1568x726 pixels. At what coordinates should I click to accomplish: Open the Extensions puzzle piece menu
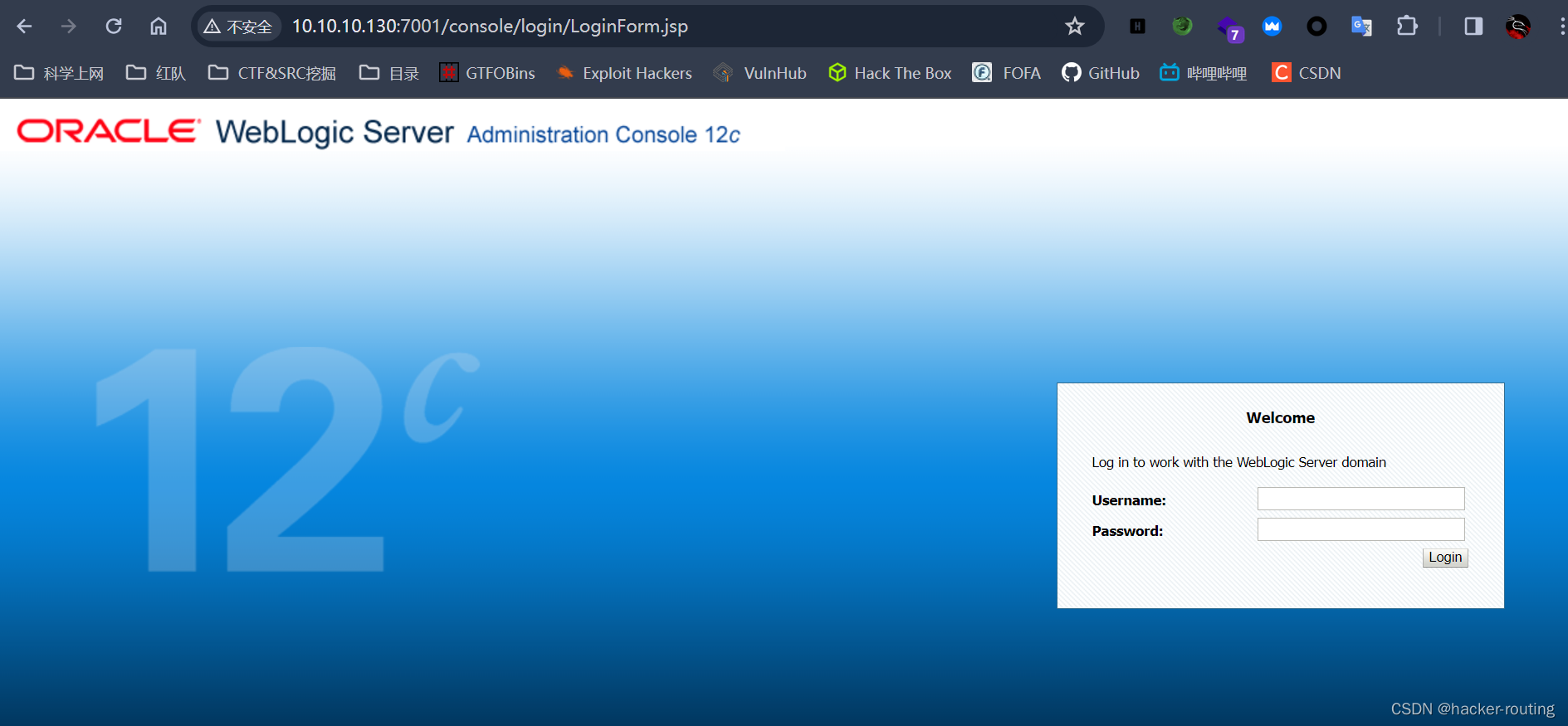[1407, 27]
